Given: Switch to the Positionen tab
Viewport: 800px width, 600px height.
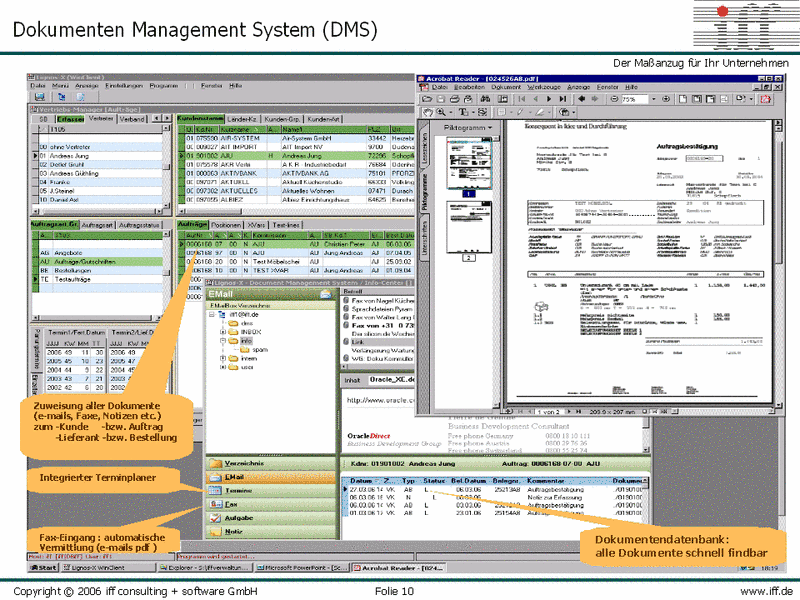Looking at the screenshot, I should tap(226, 225).
